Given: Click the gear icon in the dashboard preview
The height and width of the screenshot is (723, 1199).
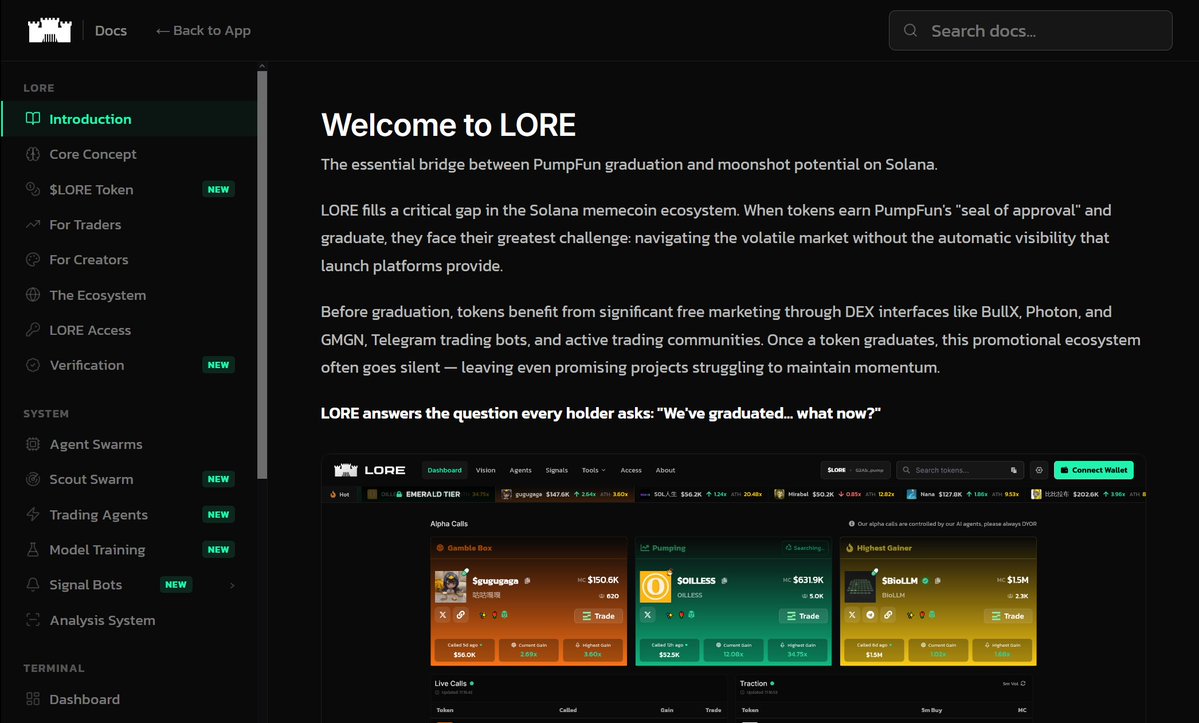Looking at the screenshot, I should (1039, 470).
